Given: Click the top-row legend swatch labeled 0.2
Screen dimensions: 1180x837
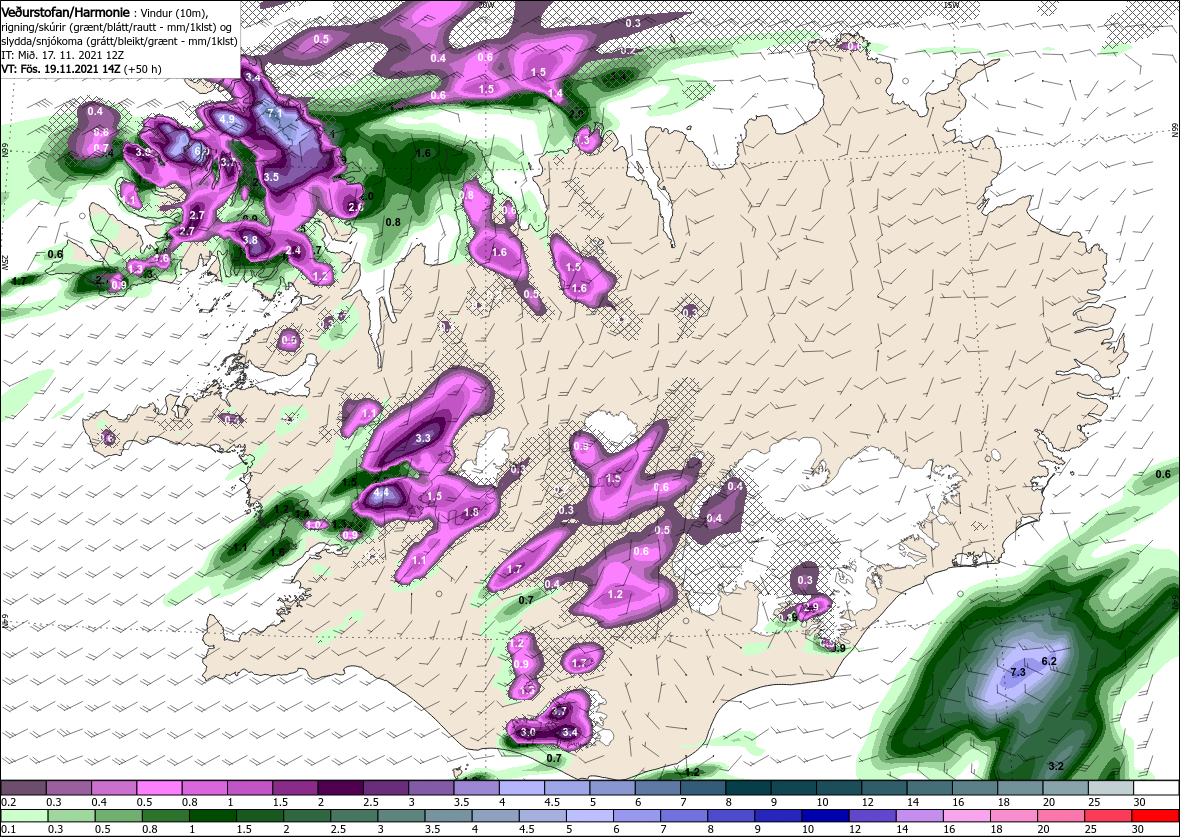Looking at the screenshot, I should tap(23, 788).
